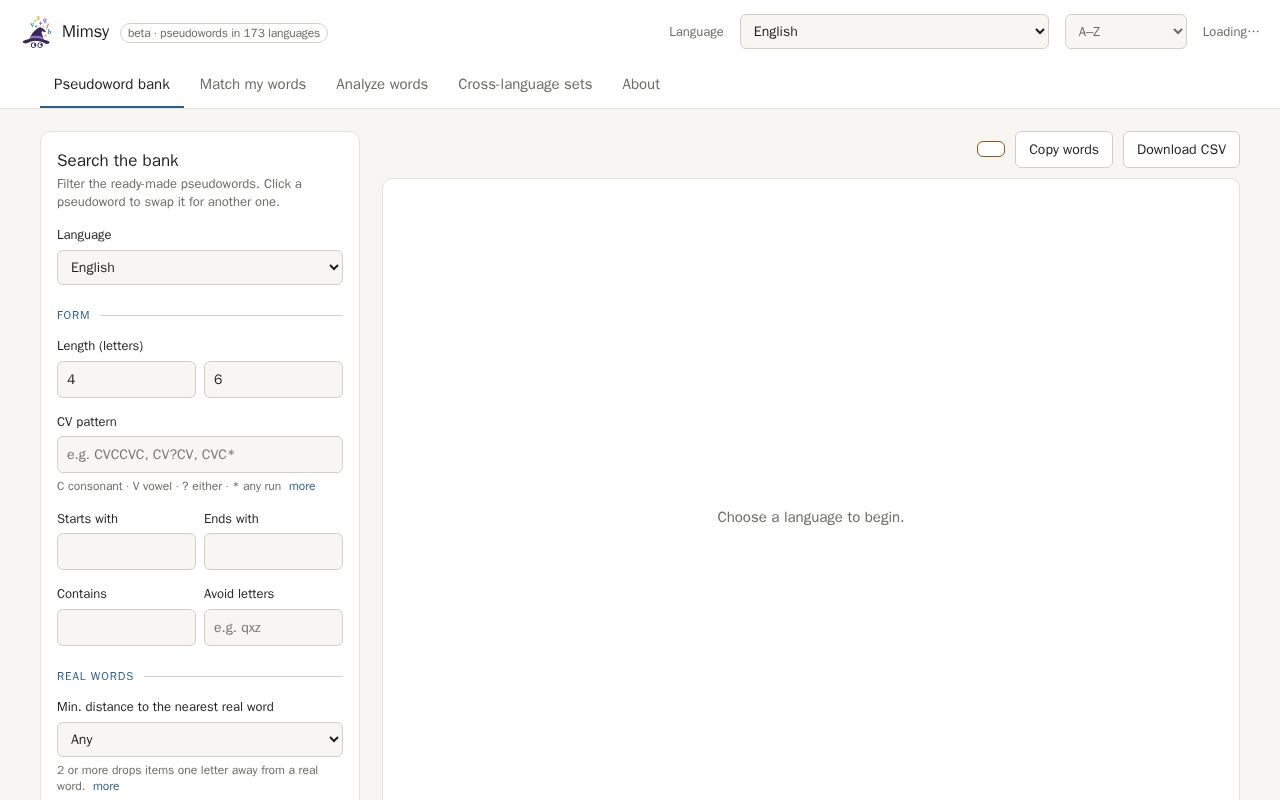Image resolution: width=1280 pixels, height=800 pixels.
Task: Click the Copy words button
Action: (1064, 150)
